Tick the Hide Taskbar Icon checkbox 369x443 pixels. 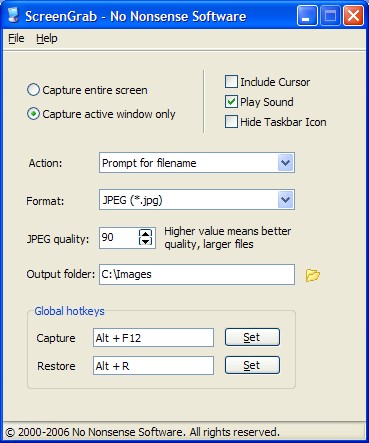click(231, 122)
